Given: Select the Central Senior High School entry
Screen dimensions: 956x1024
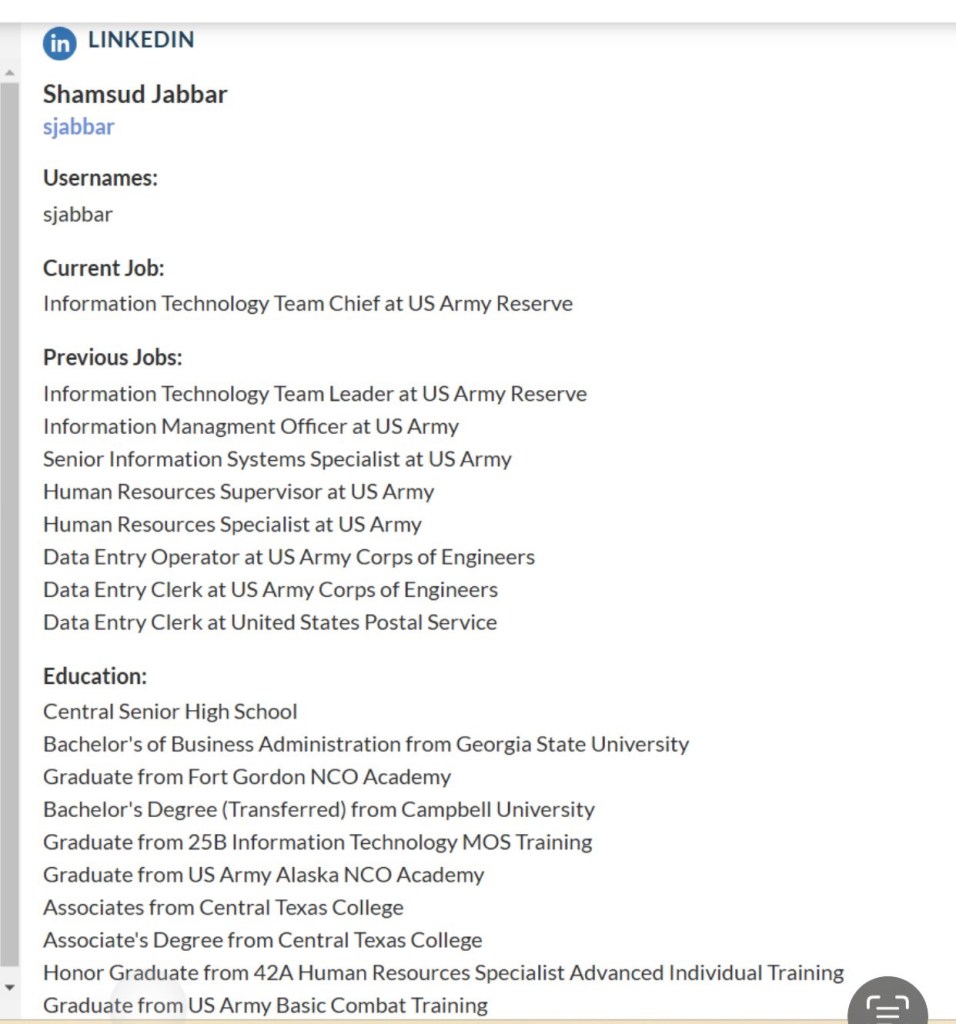Looking at the screenshot, I should click(170, 712).
